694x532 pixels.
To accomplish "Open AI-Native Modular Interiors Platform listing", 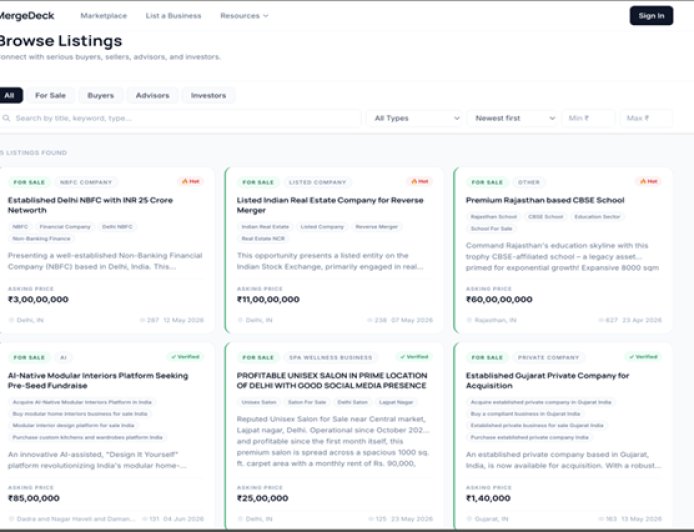I will tap(98, 380).
